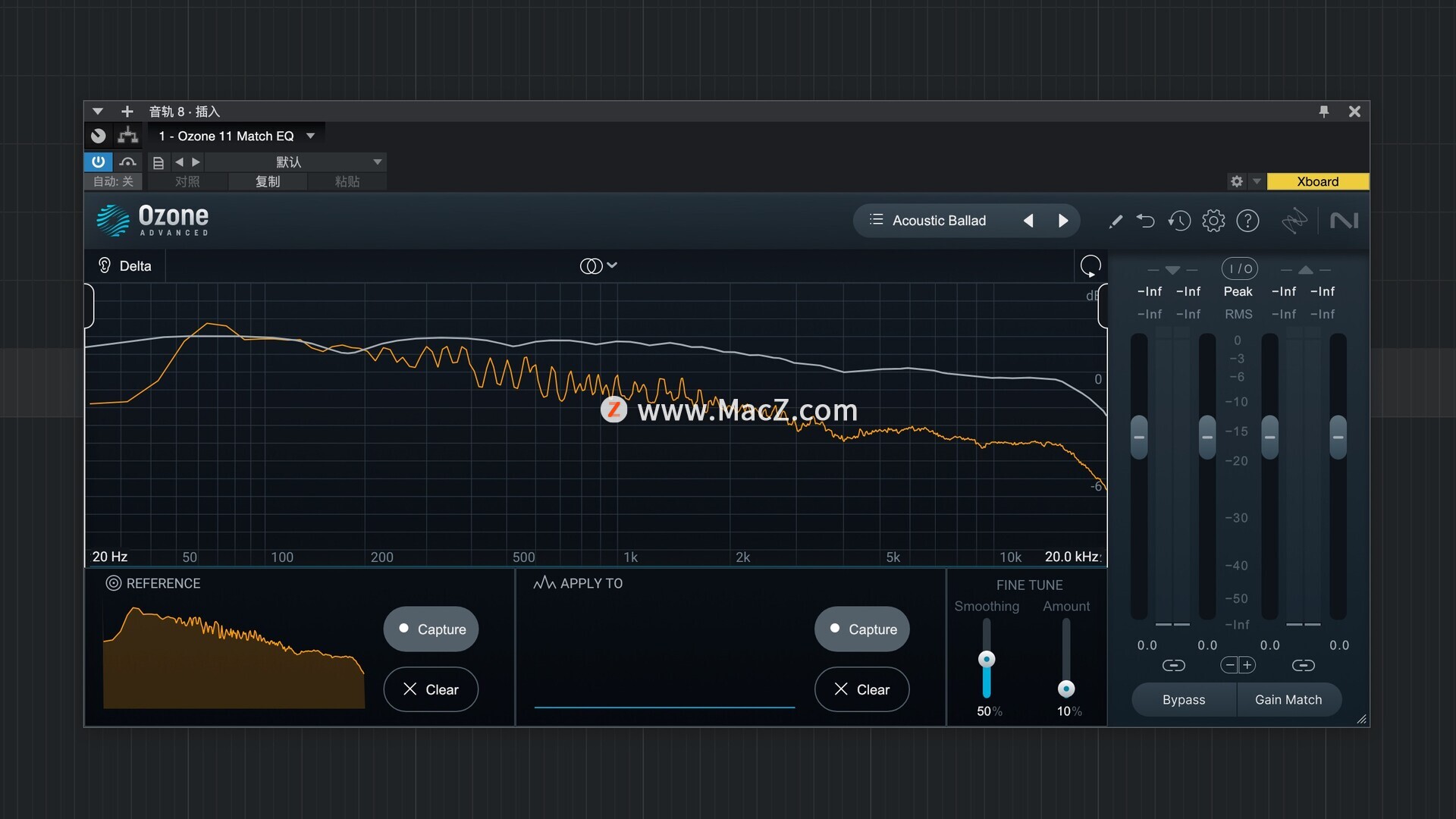The height and width of the screenshot is (819, 1456).
Task: Open host gear settings icon
Action: pos(1237,181)
